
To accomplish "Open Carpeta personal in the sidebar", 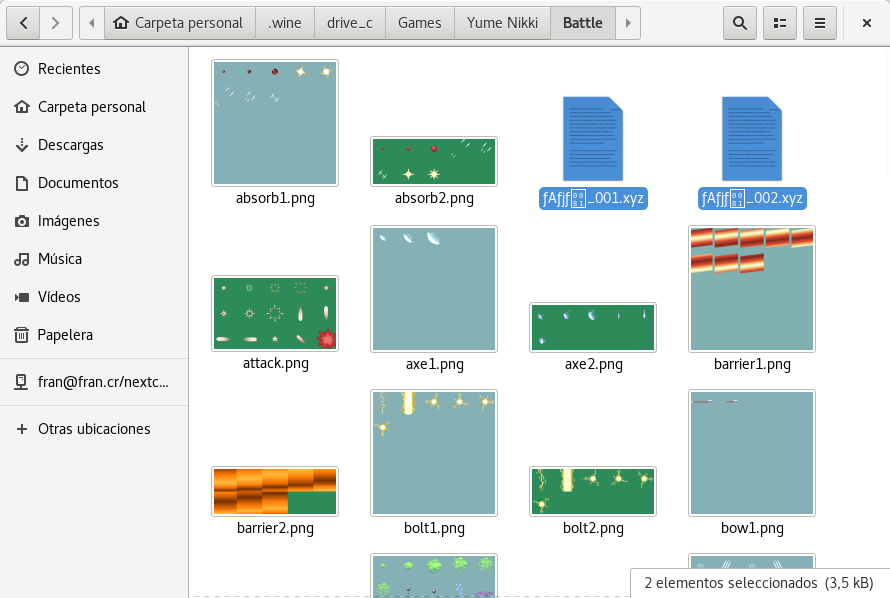I will tap(94, 107).
